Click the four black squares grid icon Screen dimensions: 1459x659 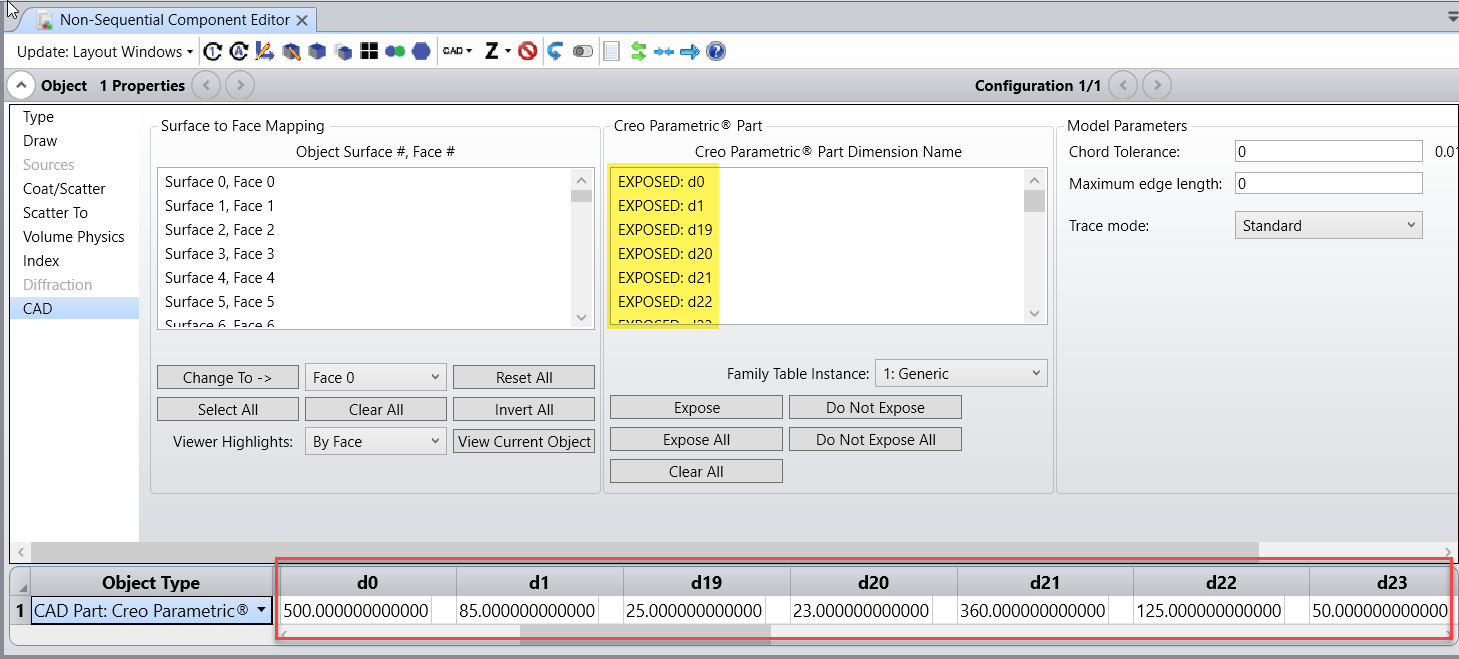[x=369, y=51]
